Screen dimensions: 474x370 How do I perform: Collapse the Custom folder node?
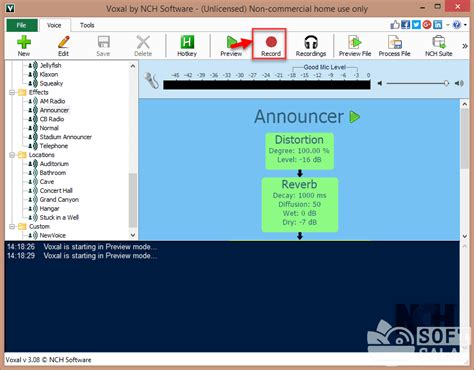[12, 227]
